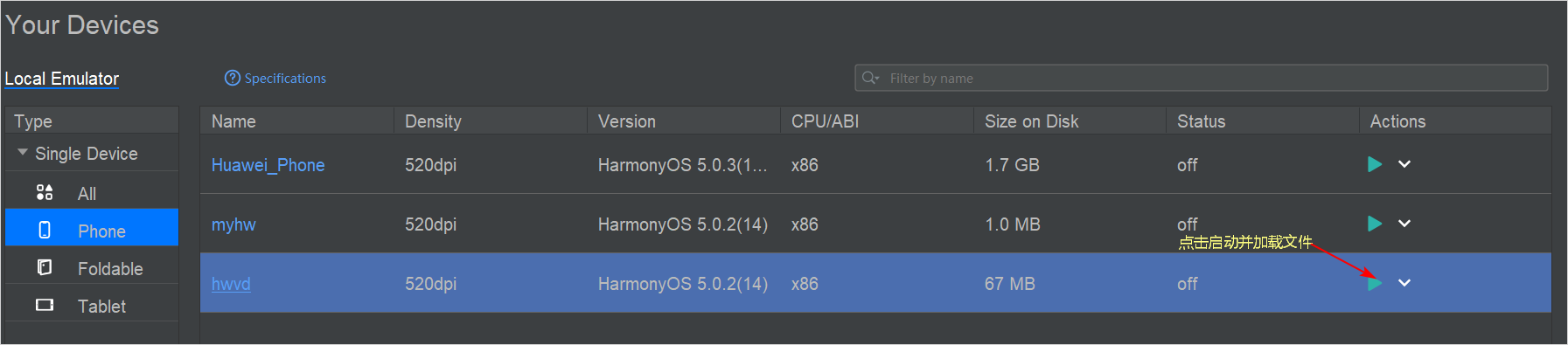The width and height of the screenshot is (1568, 345).
Task: Open the myhw device link
Action: click(x=233, y=224)
